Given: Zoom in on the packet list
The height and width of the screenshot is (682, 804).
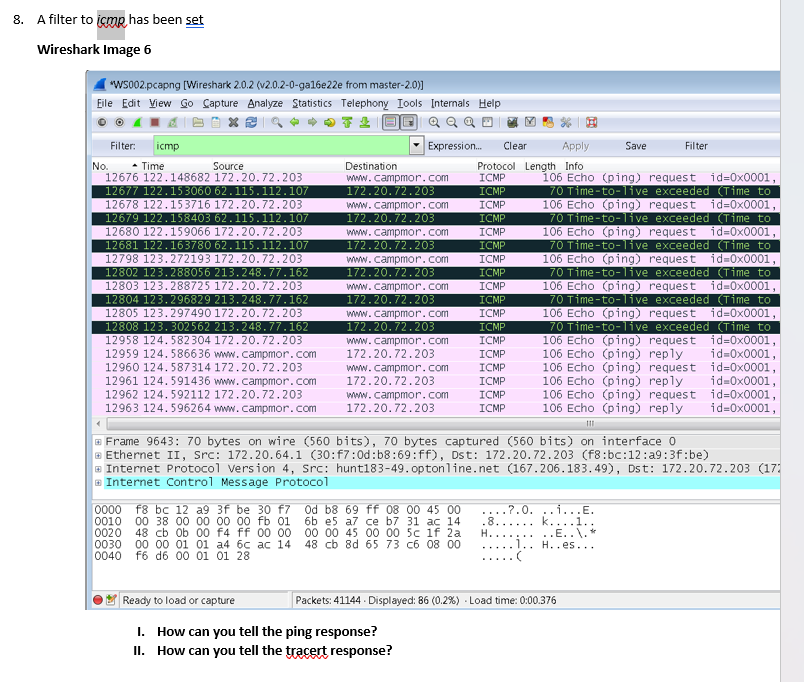Looking at the screenshot, I should click(x=434, y=121).
